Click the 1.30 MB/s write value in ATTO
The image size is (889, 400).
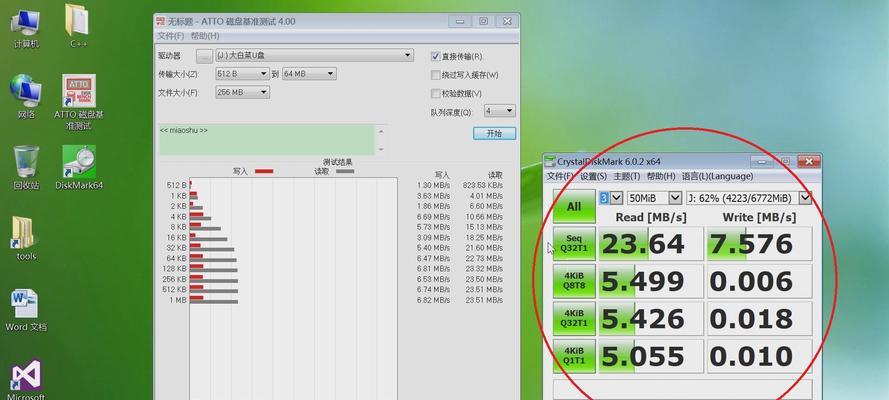(x=433, y=185)
